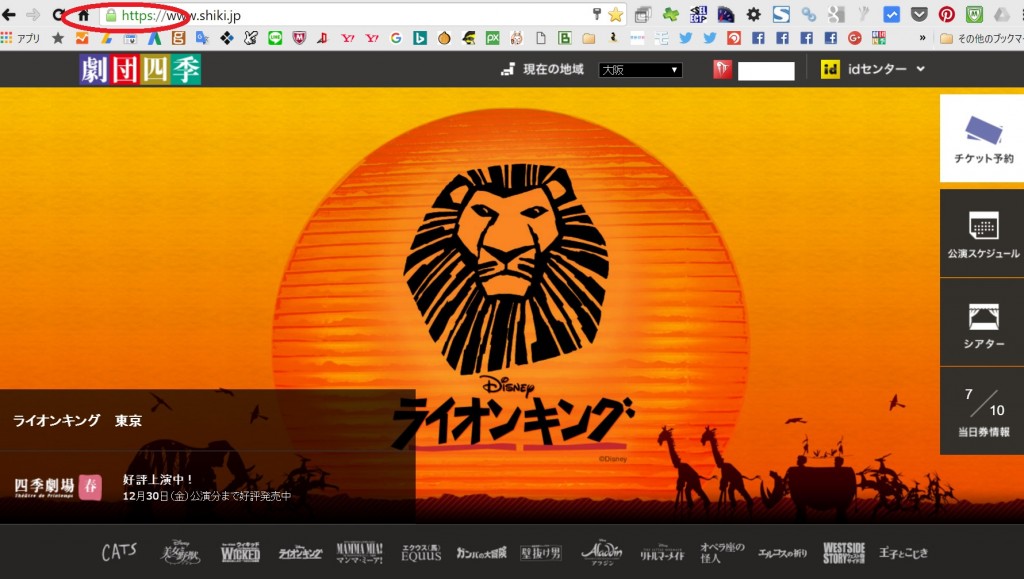This screenshot has height=579, width=1024.
Task: Select the オペラ座の怪人 show logo
Action: [x=722, y=552]
